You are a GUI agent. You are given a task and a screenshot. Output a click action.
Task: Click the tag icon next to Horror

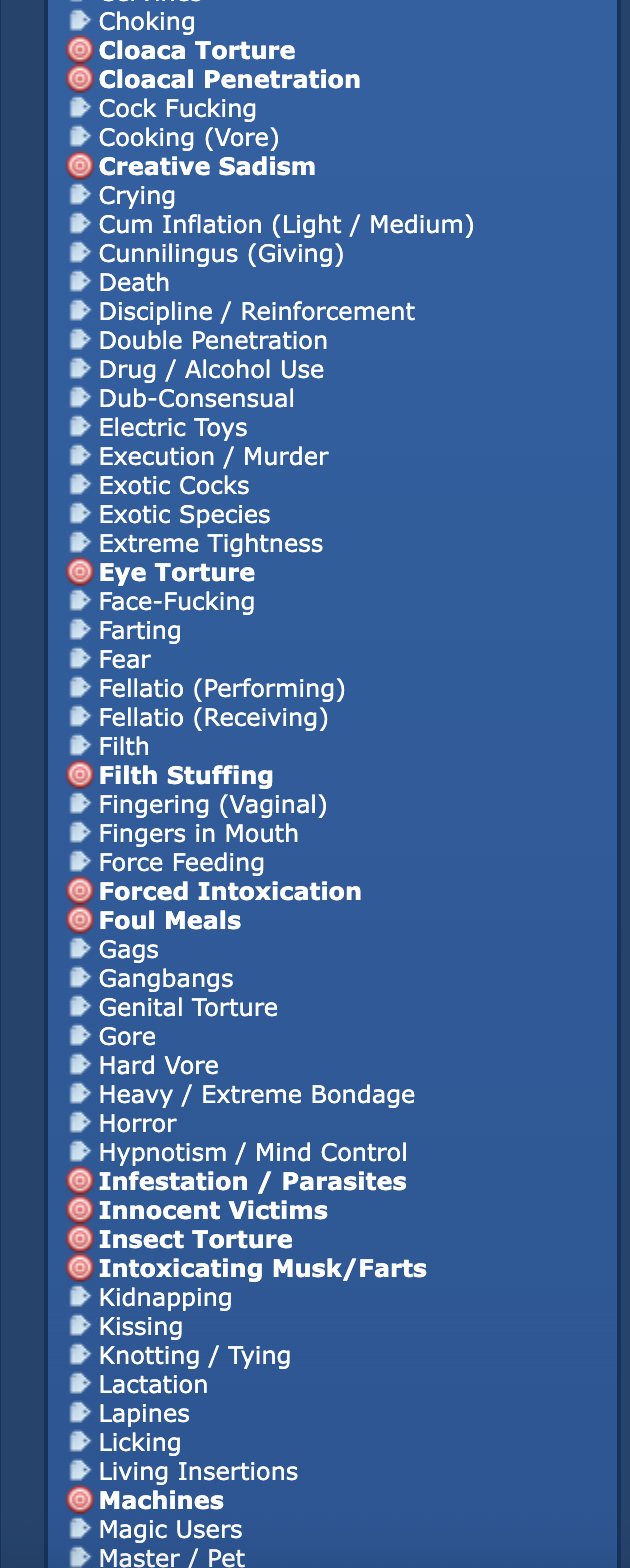(80, 1123)
